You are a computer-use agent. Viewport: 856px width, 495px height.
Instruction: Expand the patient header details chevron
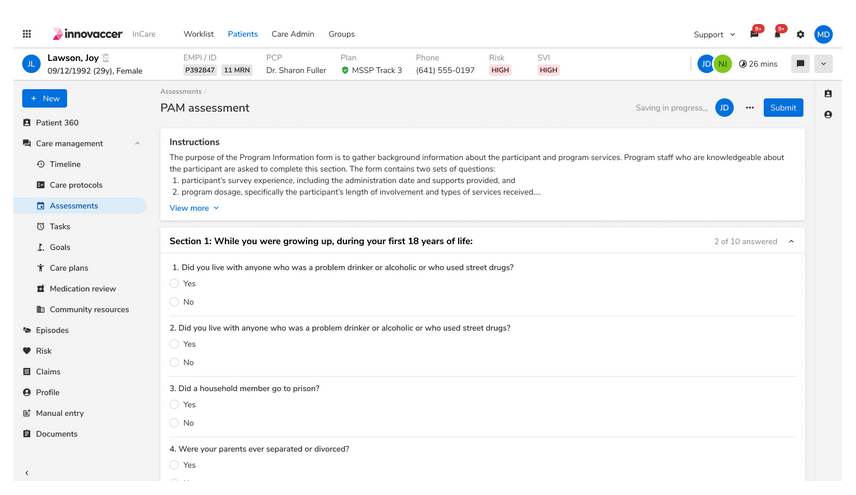[823, 64]
